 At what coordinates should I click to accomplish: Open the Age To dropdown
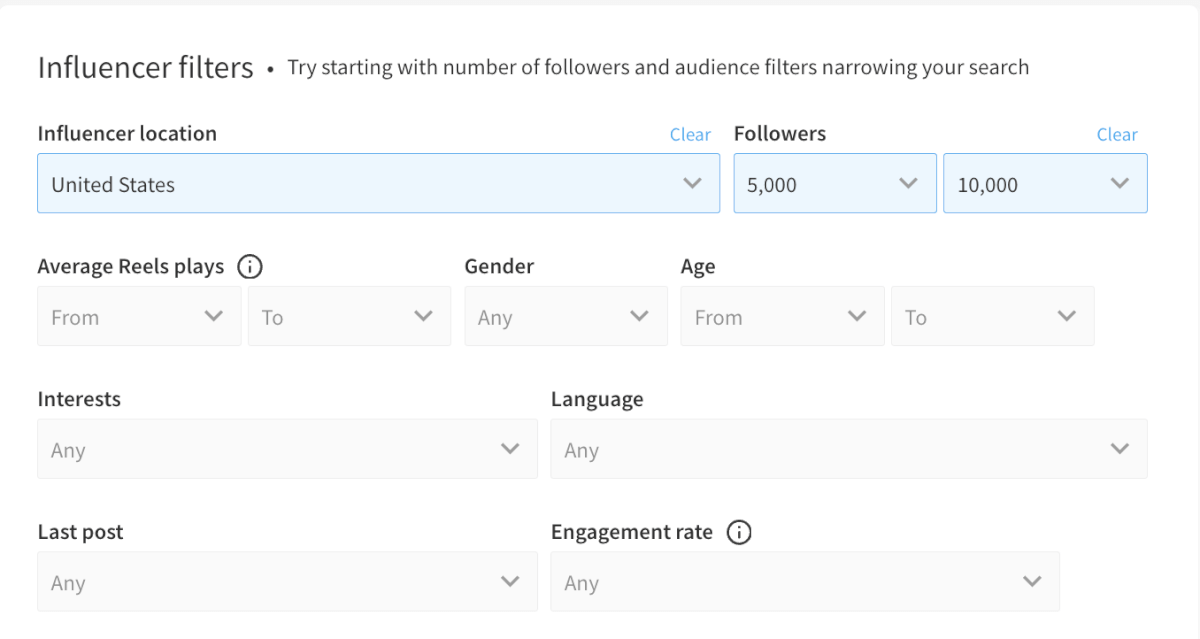[x=992, y=316]
